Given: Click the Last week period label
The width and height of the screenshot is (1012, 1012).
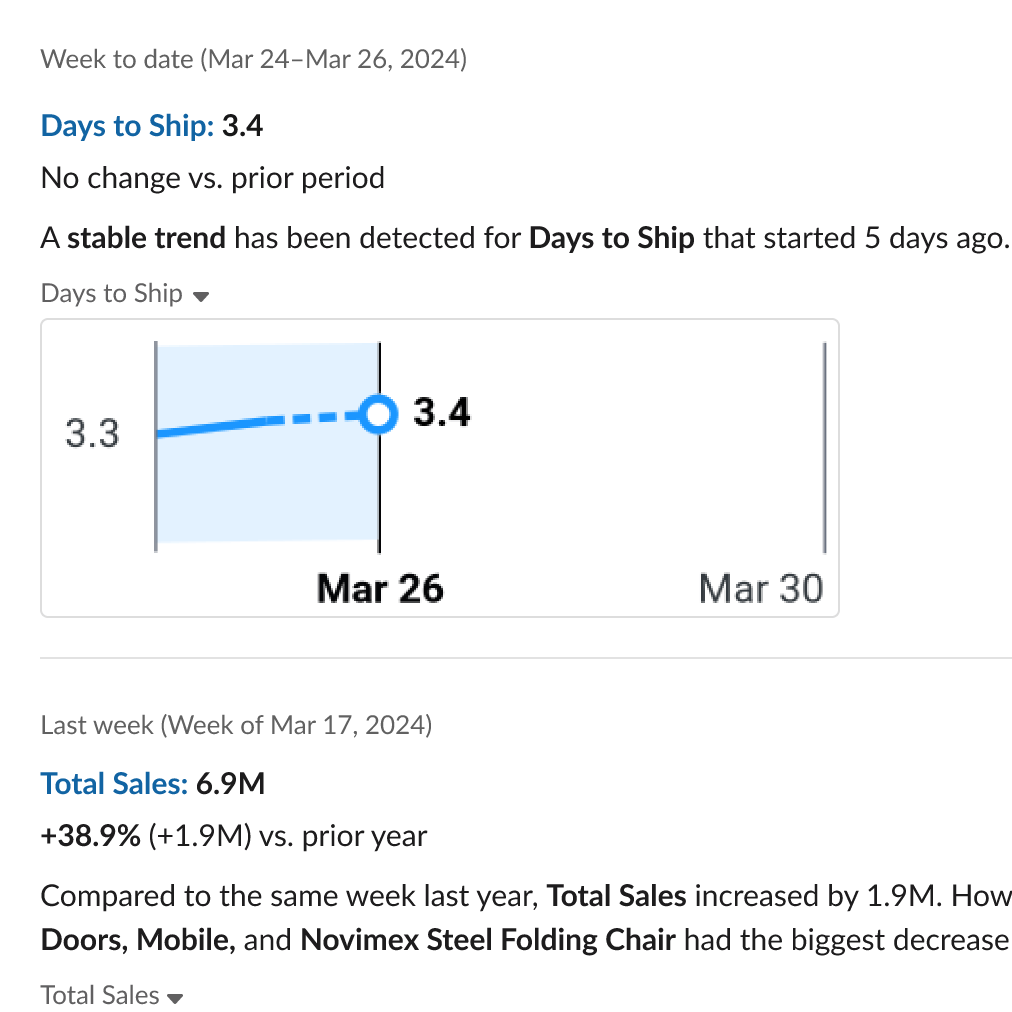Looking at the screenshot, I should pyautogui.click(x=237, y=726).
